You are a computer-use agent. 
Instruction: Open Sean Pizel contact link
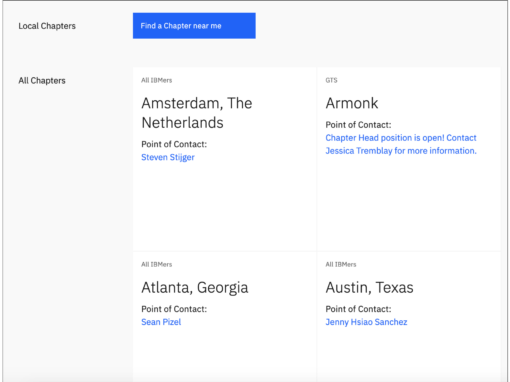(x=161, y=322)
